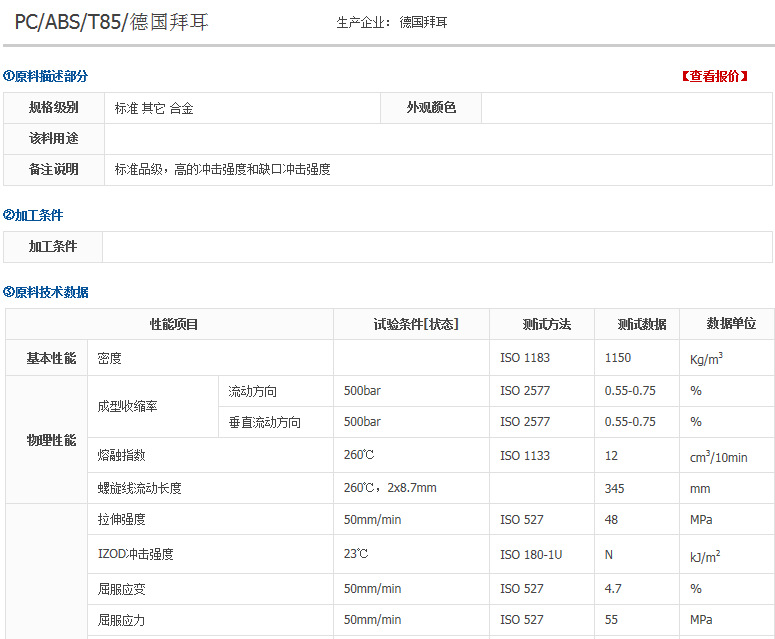The image size is (775, 639).
Task: Select the 熔融指数 property cell
Action: 122,456
